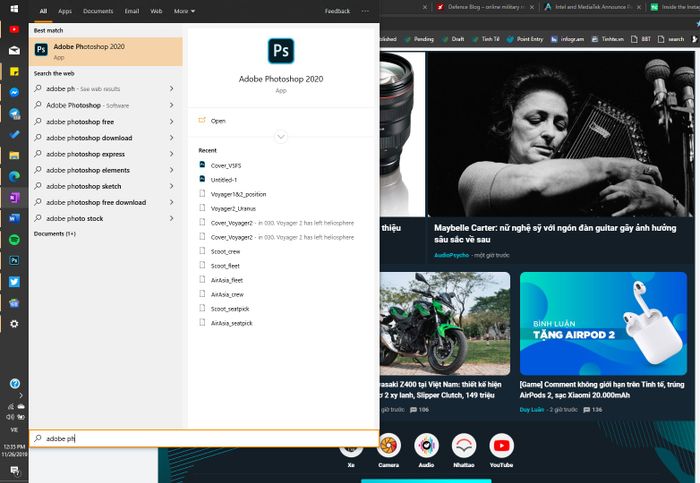
Task: Select Adobe Photoshop 2020 best match
Action: [x=106, y=51]
